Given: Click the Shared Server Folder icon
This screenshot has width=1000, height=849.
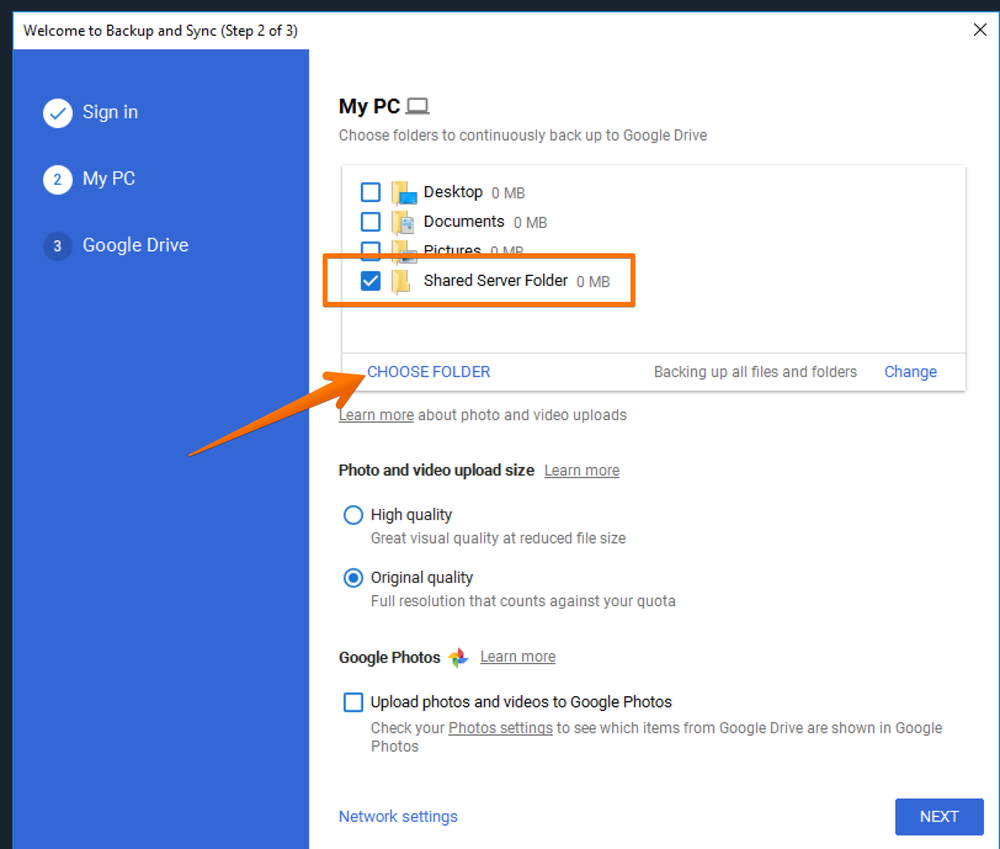Looking at the screenshot, I should click(x=401, y=281).
